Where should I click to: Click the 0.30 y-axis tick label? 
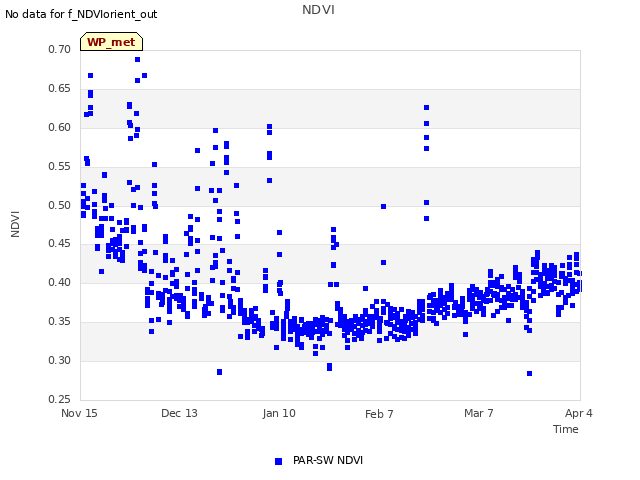click(60, 360)
